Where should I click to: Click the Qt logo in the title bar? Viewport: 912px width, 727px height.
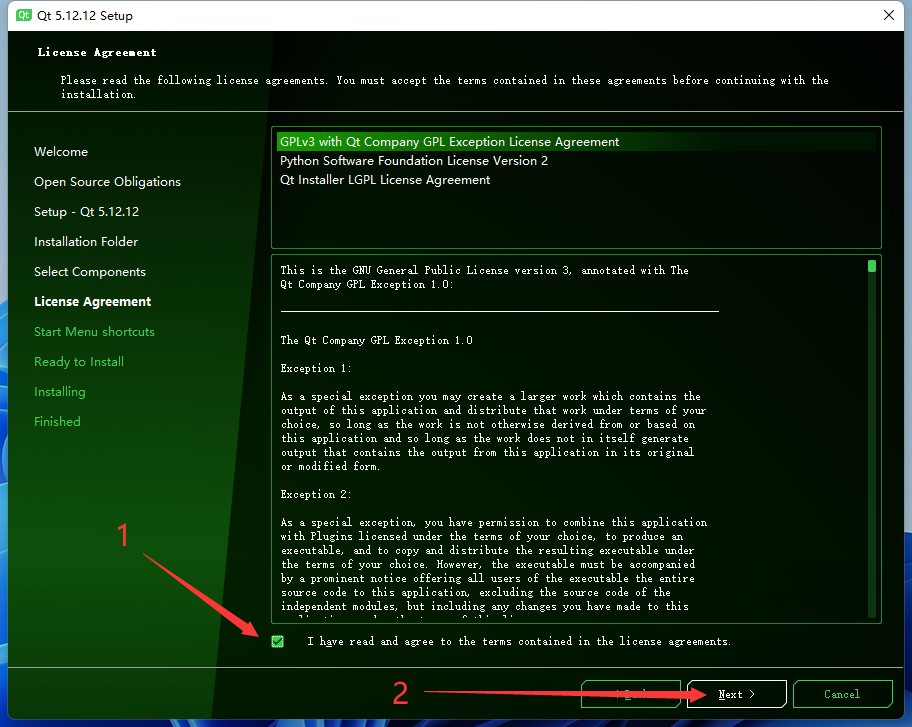point(22,15)
